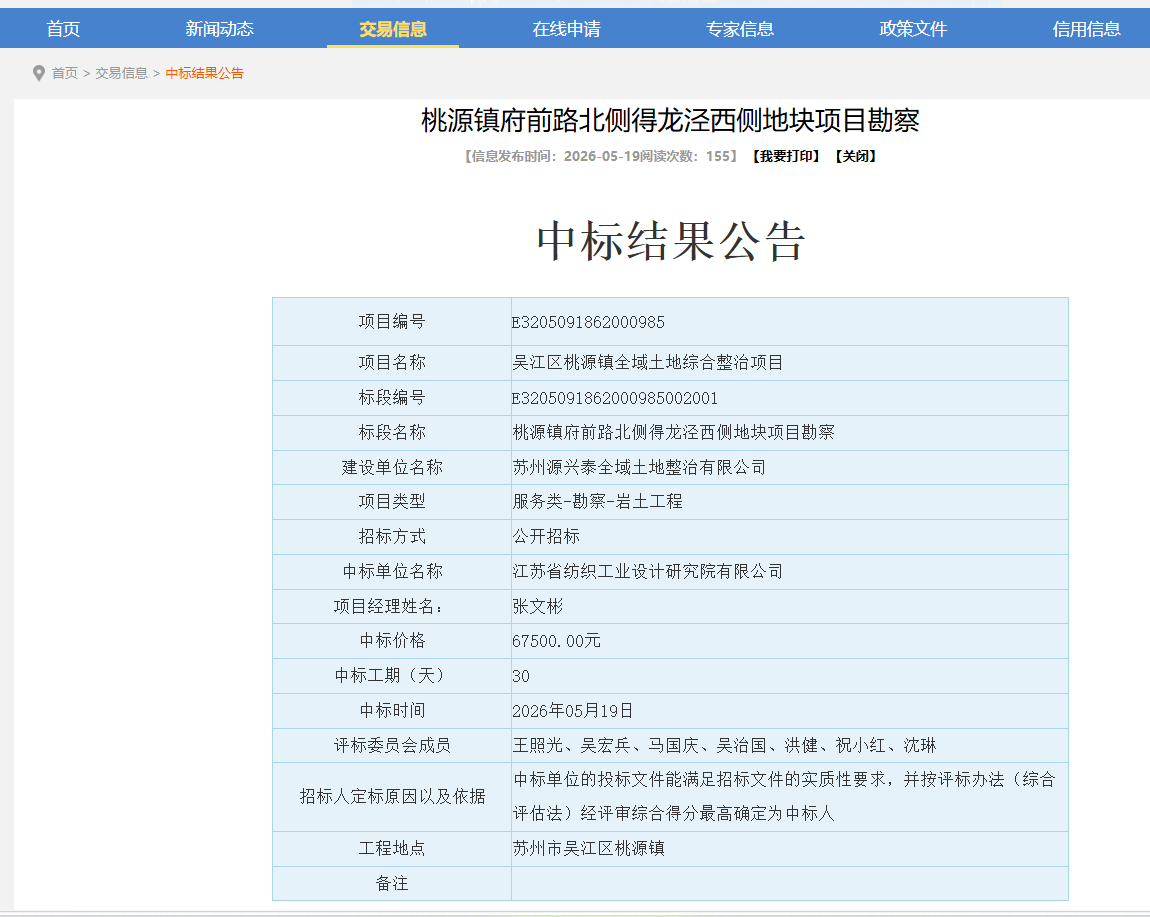Click project type 服务类-勘察-岩土工程
Screen dimensions: 1150x917
(597, 501)
